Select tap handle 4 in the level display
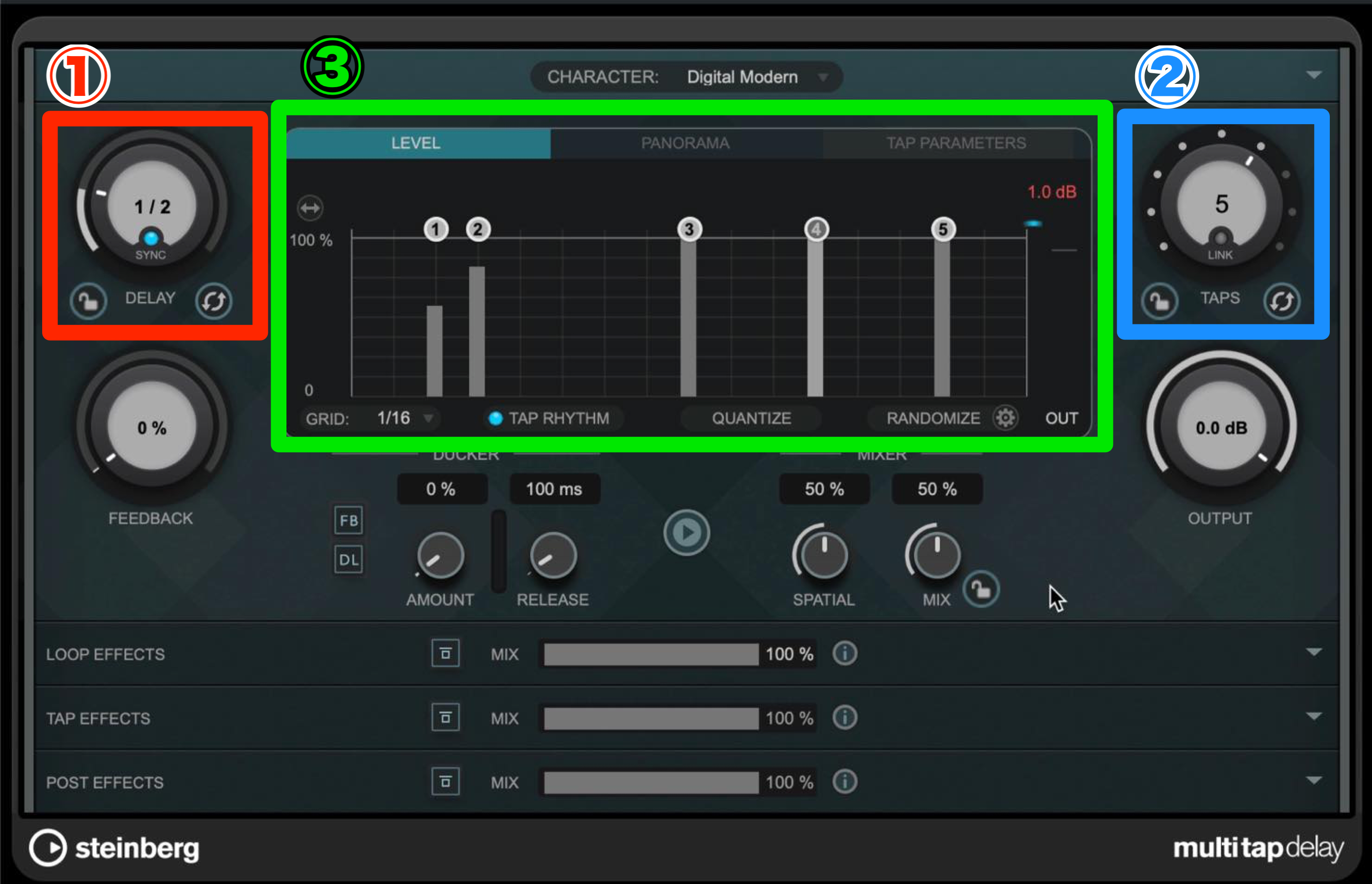 [x=816, y=230]
